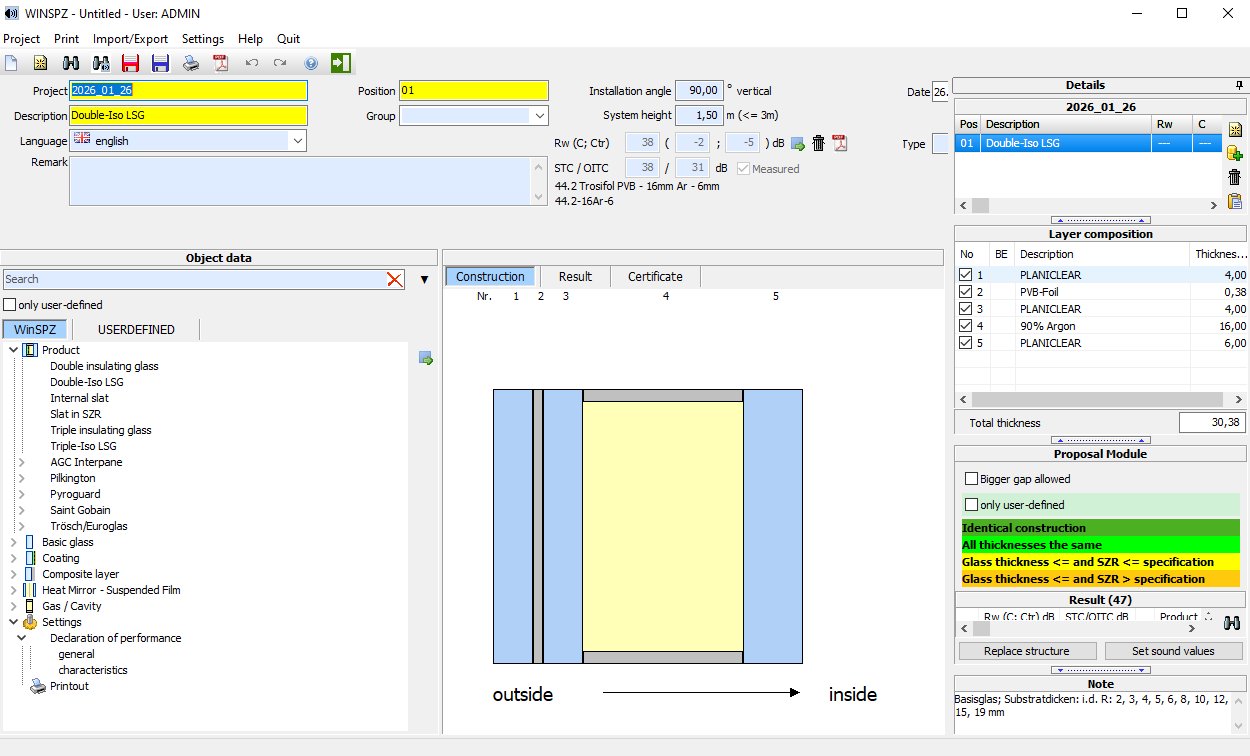Tick only user-defined under Object data search

click(10, 305)
